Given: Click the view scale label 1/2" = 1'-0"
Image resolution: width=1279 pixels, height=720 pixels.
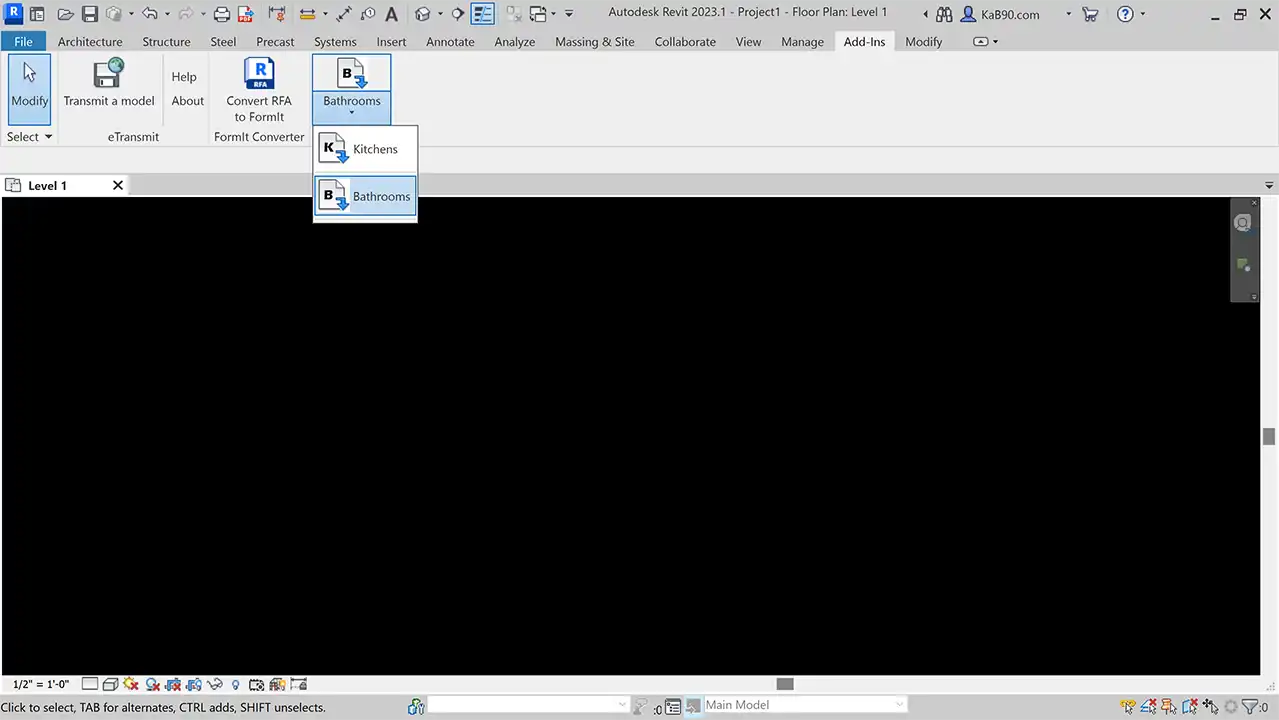Looking at the screenshot, I should 40,684.
